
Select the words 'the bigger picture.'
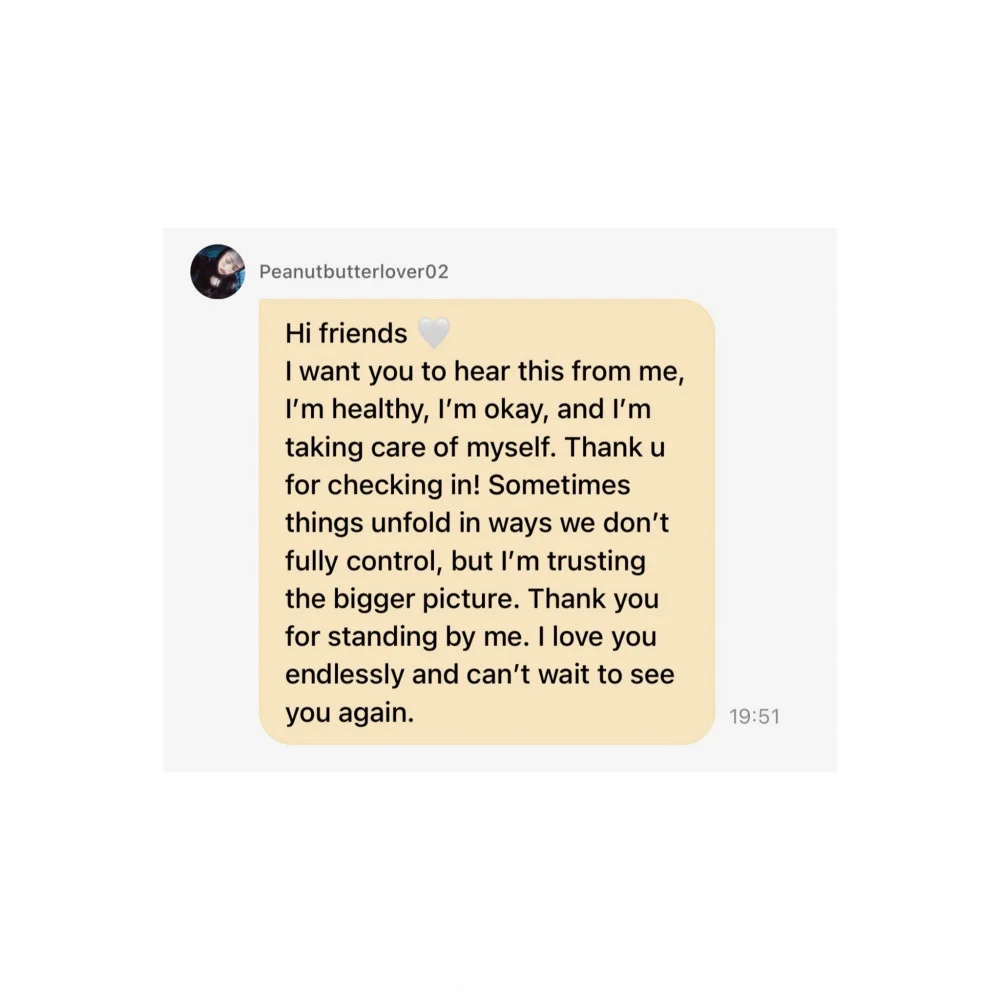coord(402,599)
